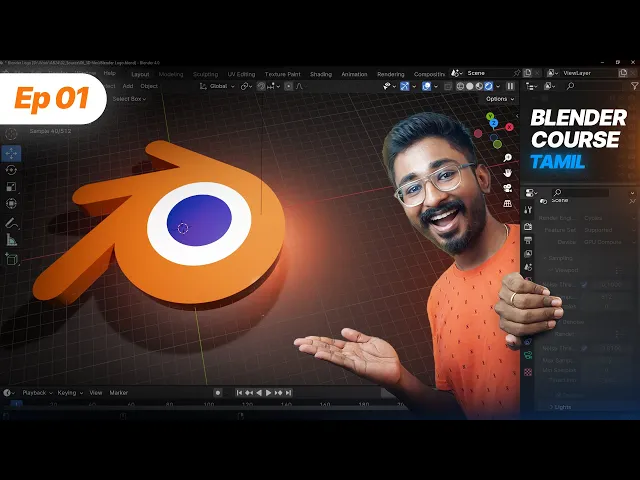Open the Scene properties tab
The width and height of the screenshot is (640, 480).
coord(528,267)
